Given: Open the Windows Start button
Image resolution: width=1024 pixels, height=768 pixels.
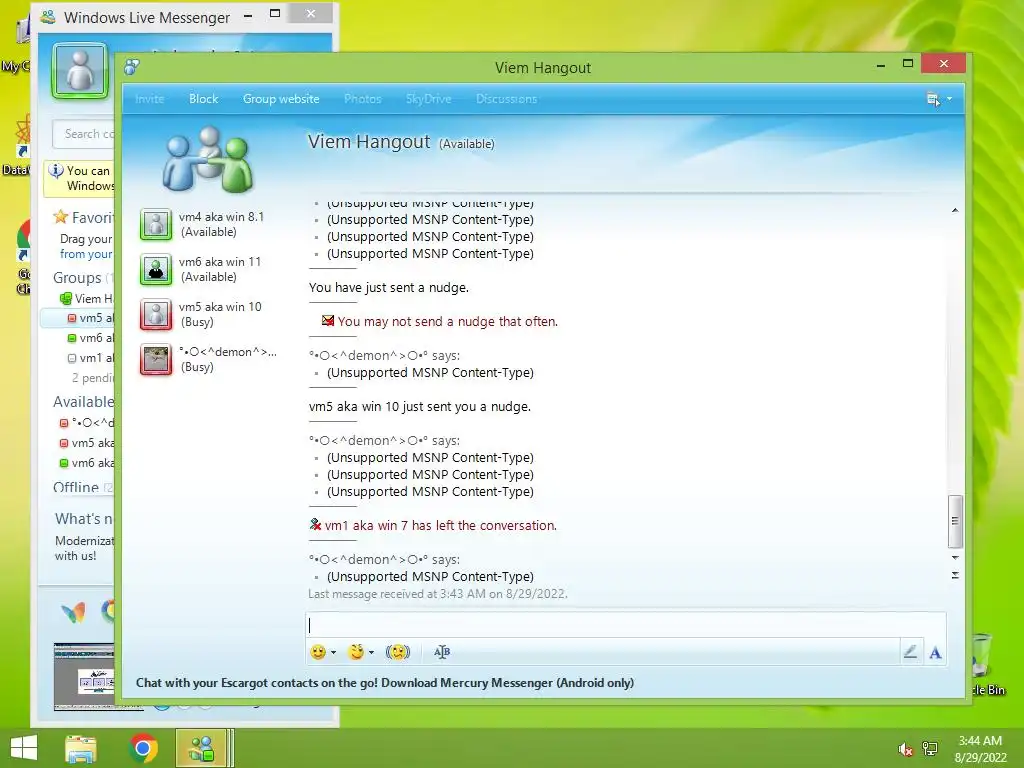Looking at the screenshot, I should [24, 748].
